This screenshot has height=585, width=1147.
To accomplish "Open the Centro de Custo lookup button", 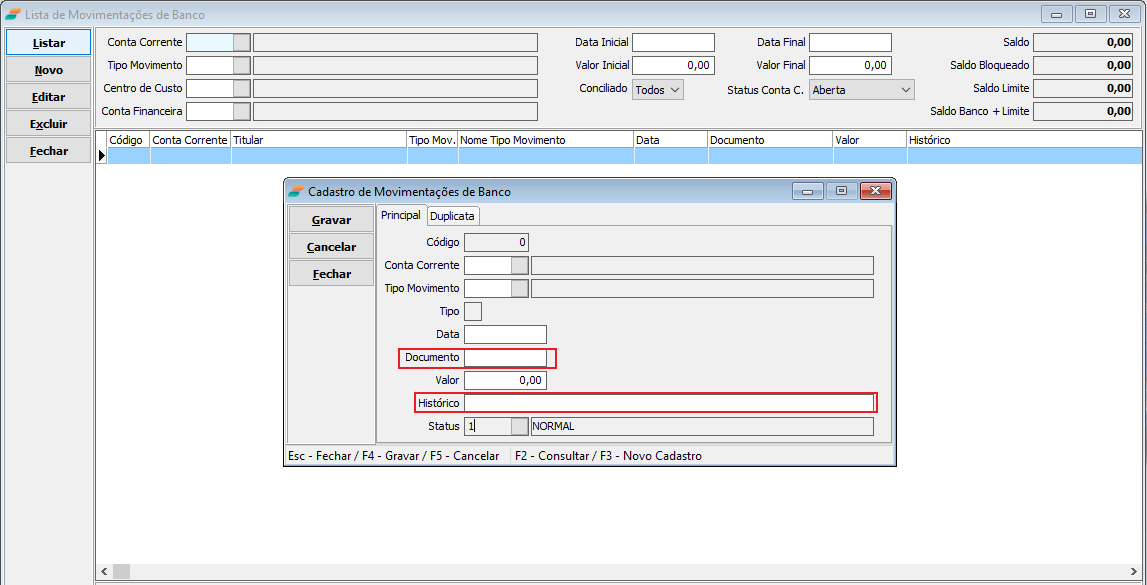I will point(241,88).
